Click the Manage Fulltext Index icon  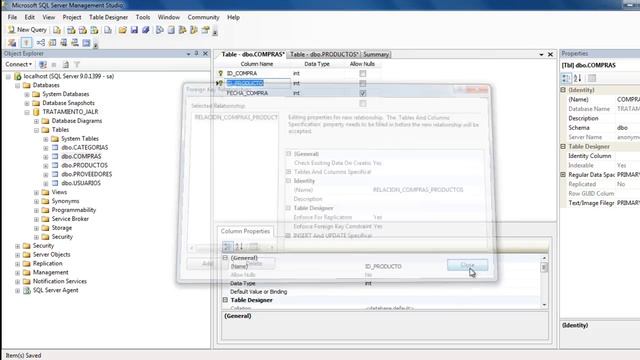(x=64, y=42)
